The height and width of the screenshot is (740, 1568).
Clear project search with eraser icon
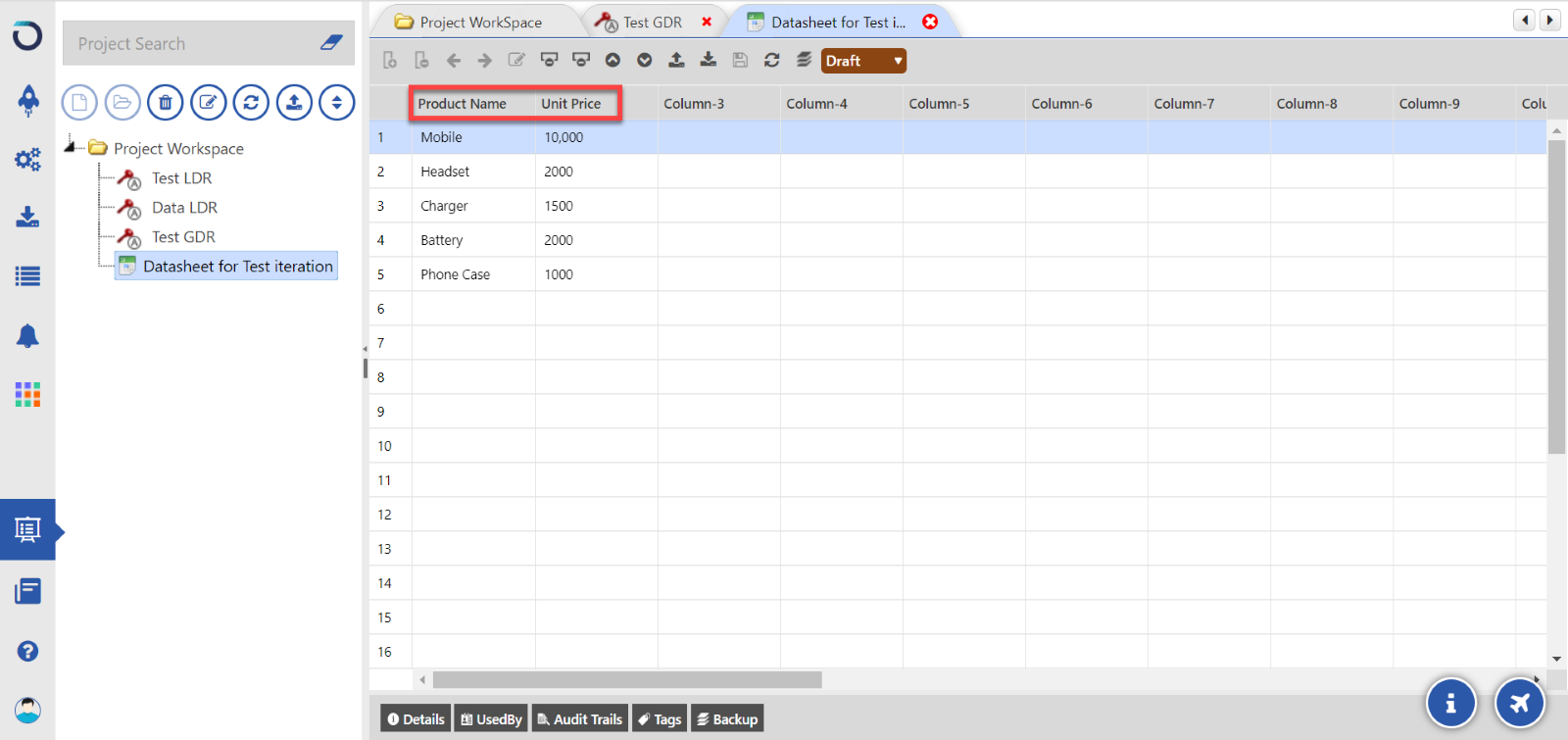[x=331, y=43]
